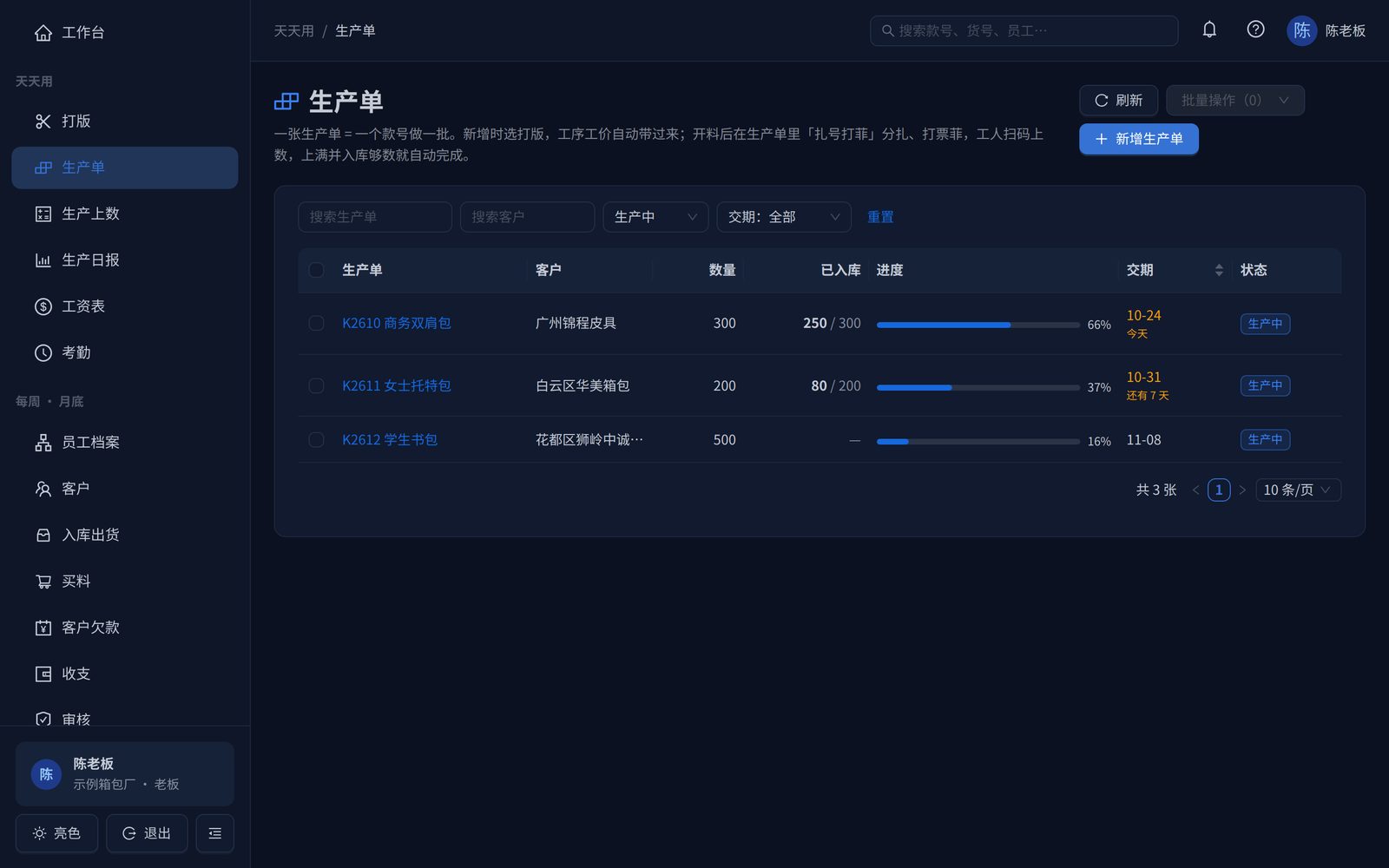Click the collapse sidebar icon button
This screenshot has height=868, width=1389.
[214, 833]
